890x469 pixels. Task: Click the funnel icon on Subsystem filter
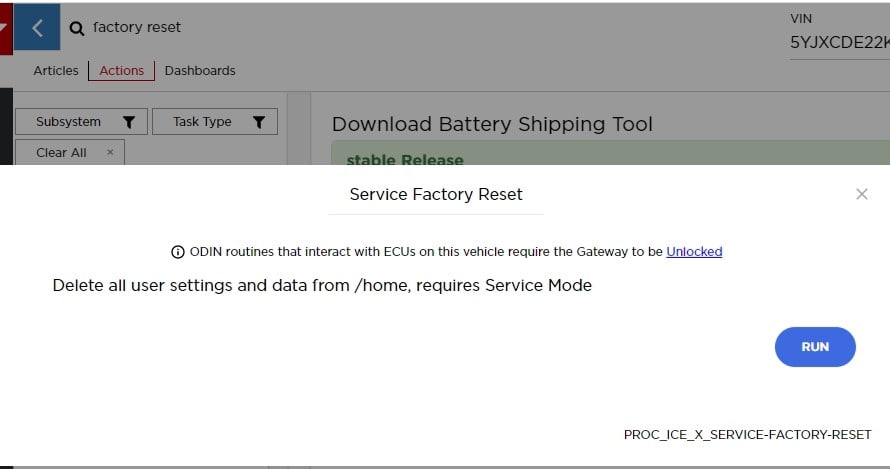[x=129, y=122]
